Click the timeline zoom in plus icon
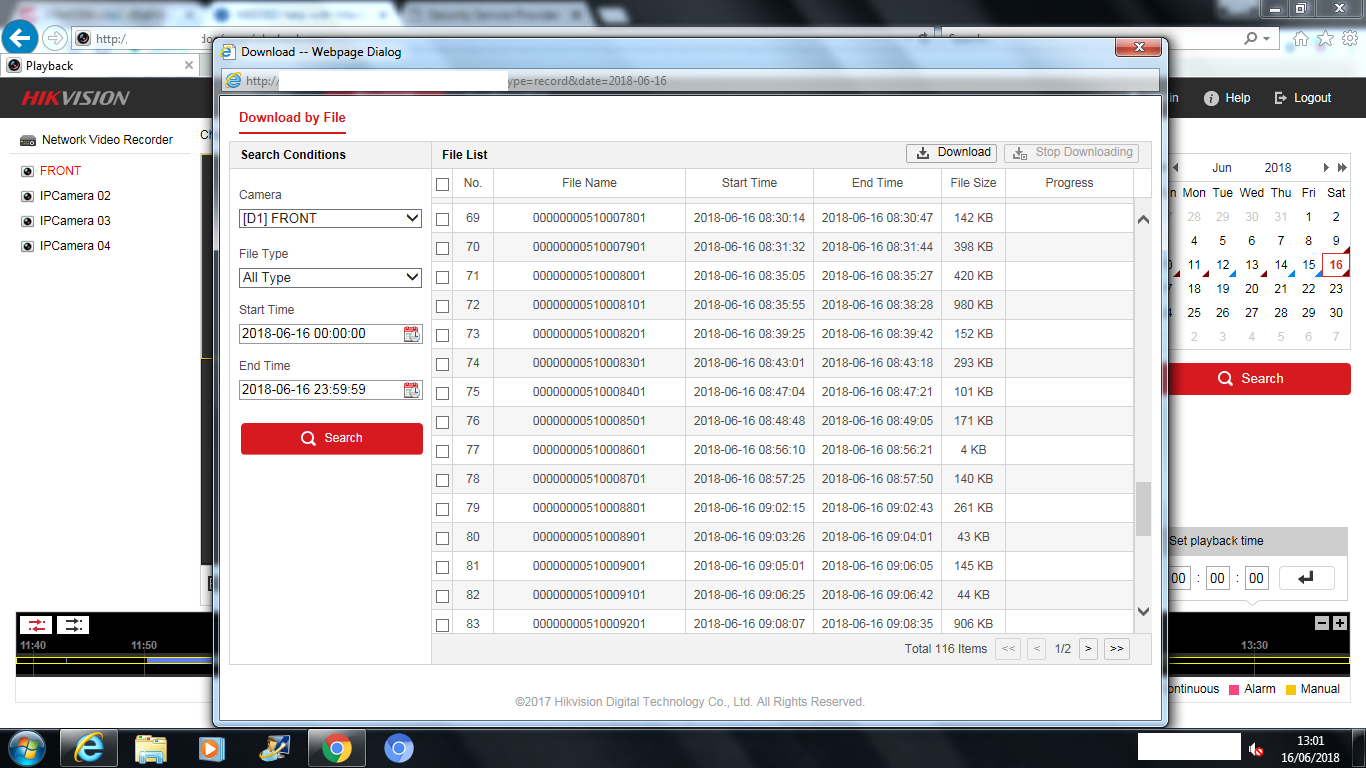 [1340, 623]
